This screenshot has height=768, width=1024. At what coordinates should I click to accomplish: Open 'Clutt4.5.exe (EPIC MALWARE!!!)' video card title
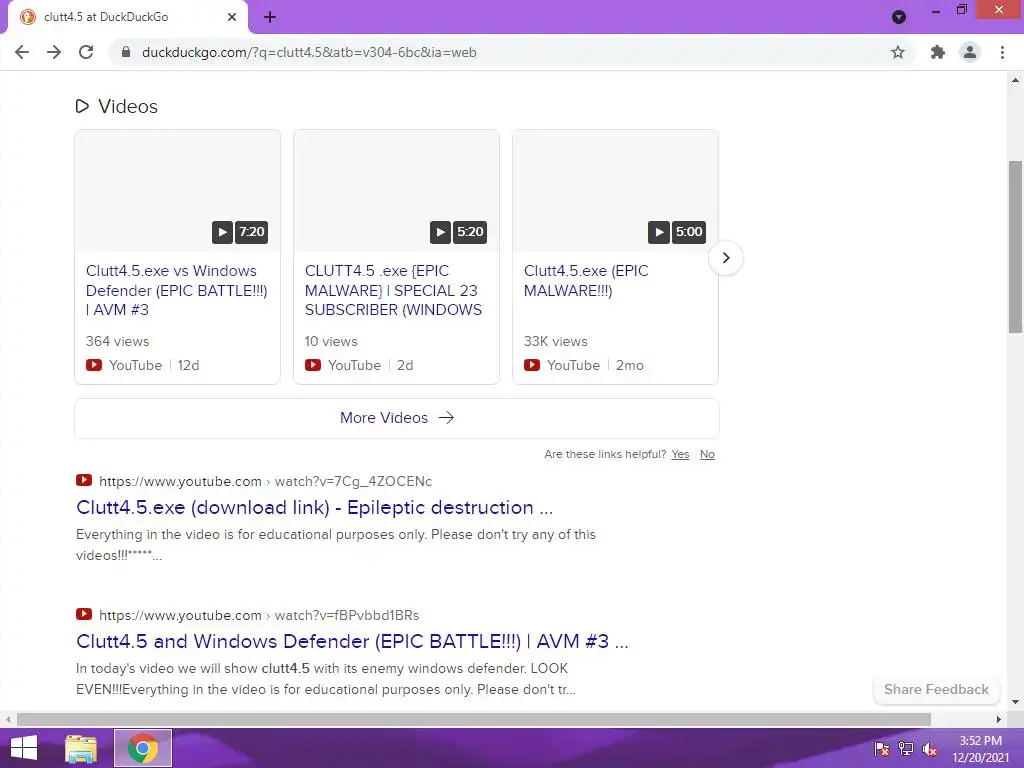[586, 280]
